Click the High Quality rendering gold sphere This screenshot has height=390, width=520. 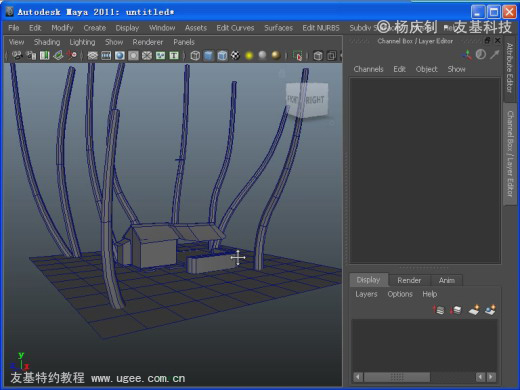(276, 55)
